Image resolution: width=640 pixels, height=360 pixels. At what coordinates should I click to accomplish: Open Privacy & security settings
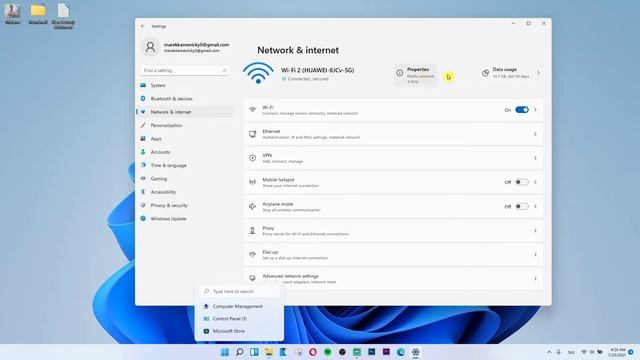(185, 205)
